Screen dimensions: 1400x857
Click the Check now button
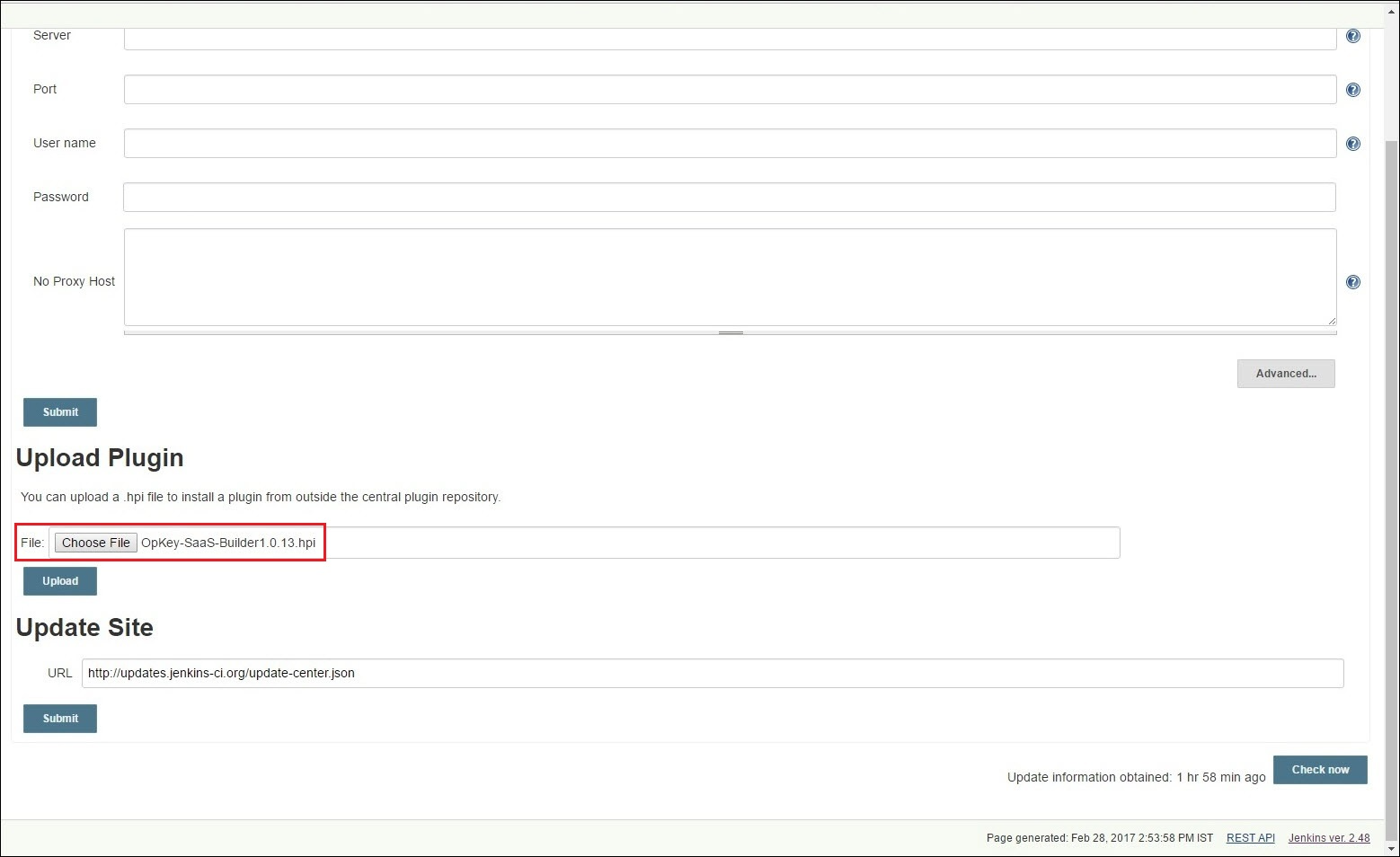(1320, 770)
